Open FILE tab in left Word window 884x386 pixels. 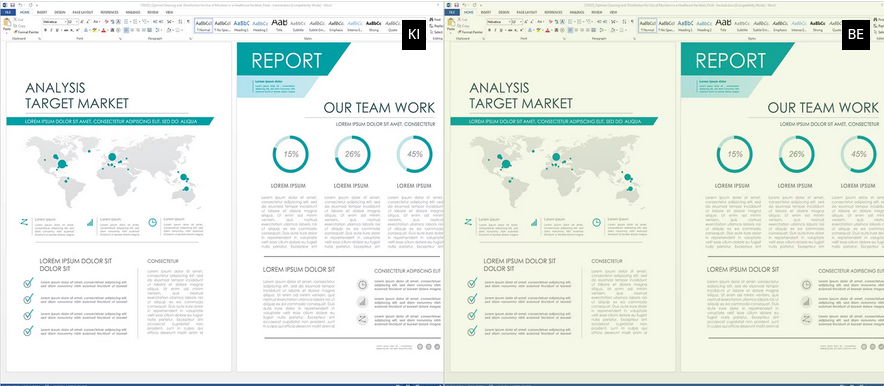(x=8, y=12)
